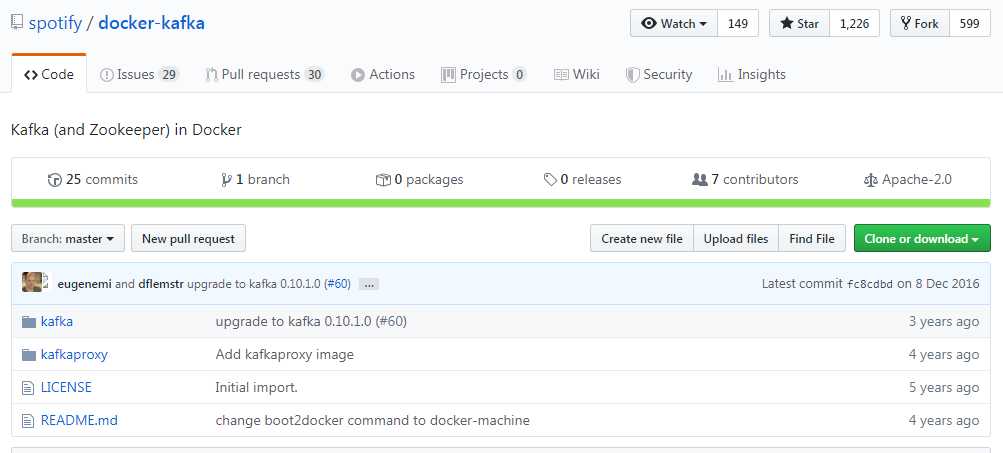Open the docker-kafka repository link
Screen dimensions: 1003x453
(152, 24)
